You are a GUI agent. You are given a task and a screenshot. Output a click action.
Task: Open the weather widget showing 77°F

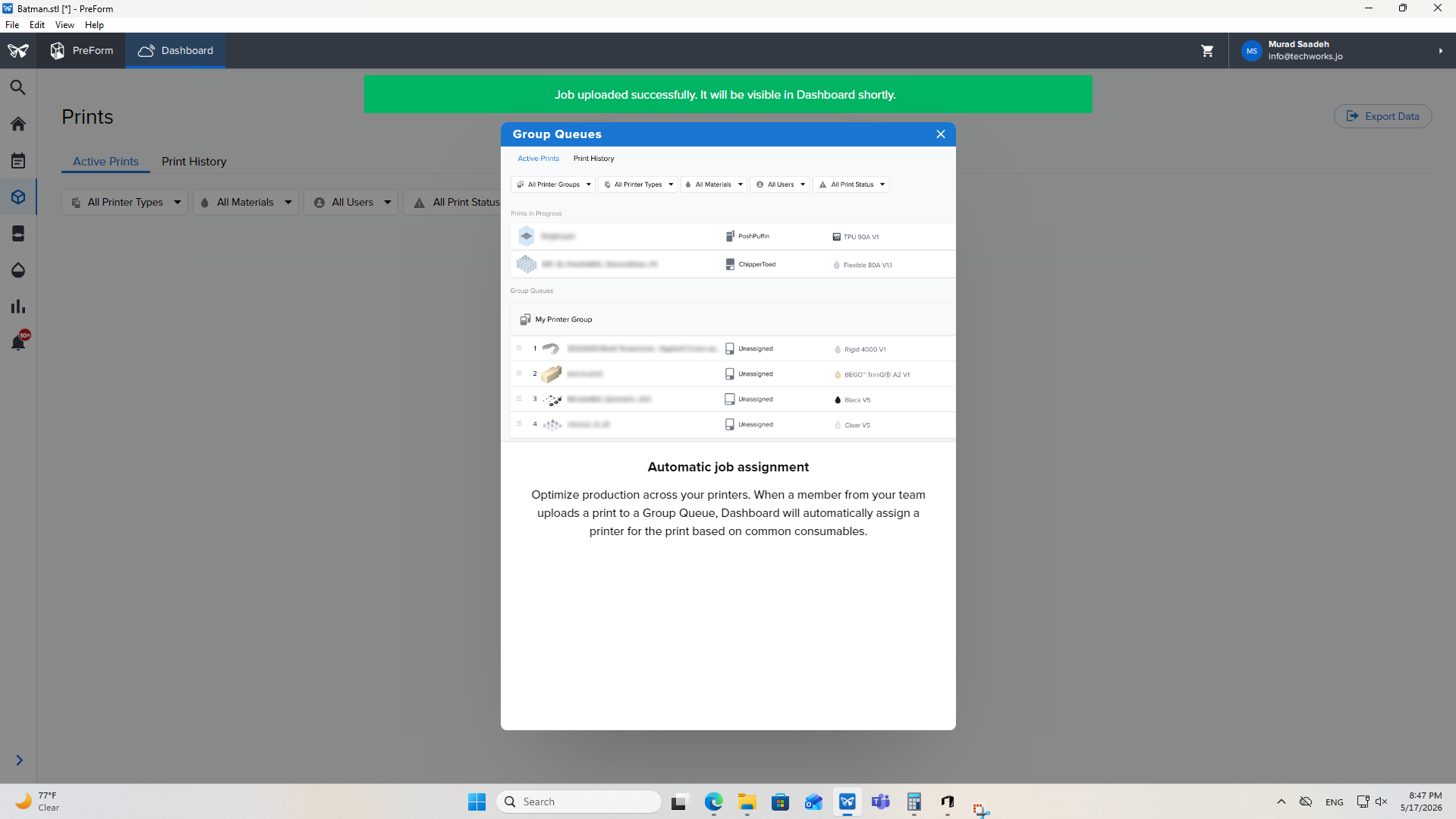(x=36, y=802)
